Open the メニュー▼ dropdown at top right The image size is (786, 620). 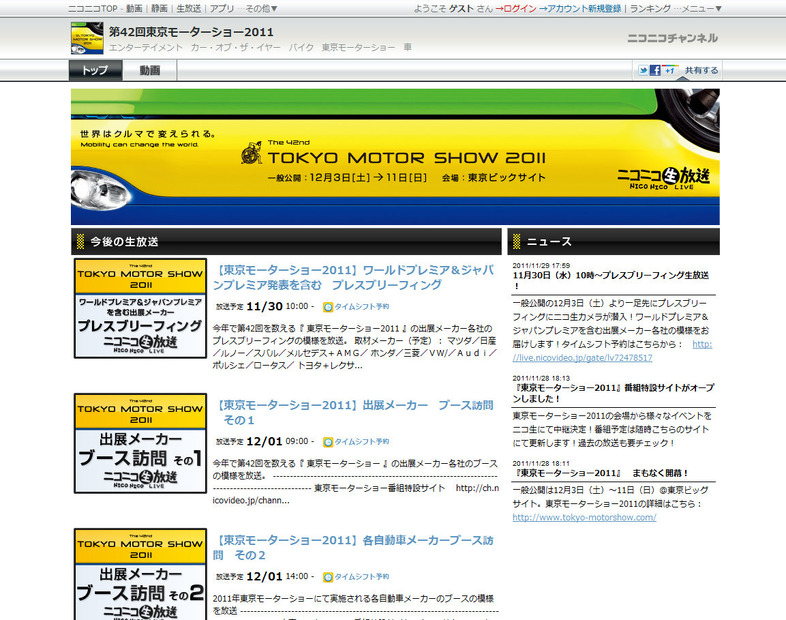tap(702, 9)
